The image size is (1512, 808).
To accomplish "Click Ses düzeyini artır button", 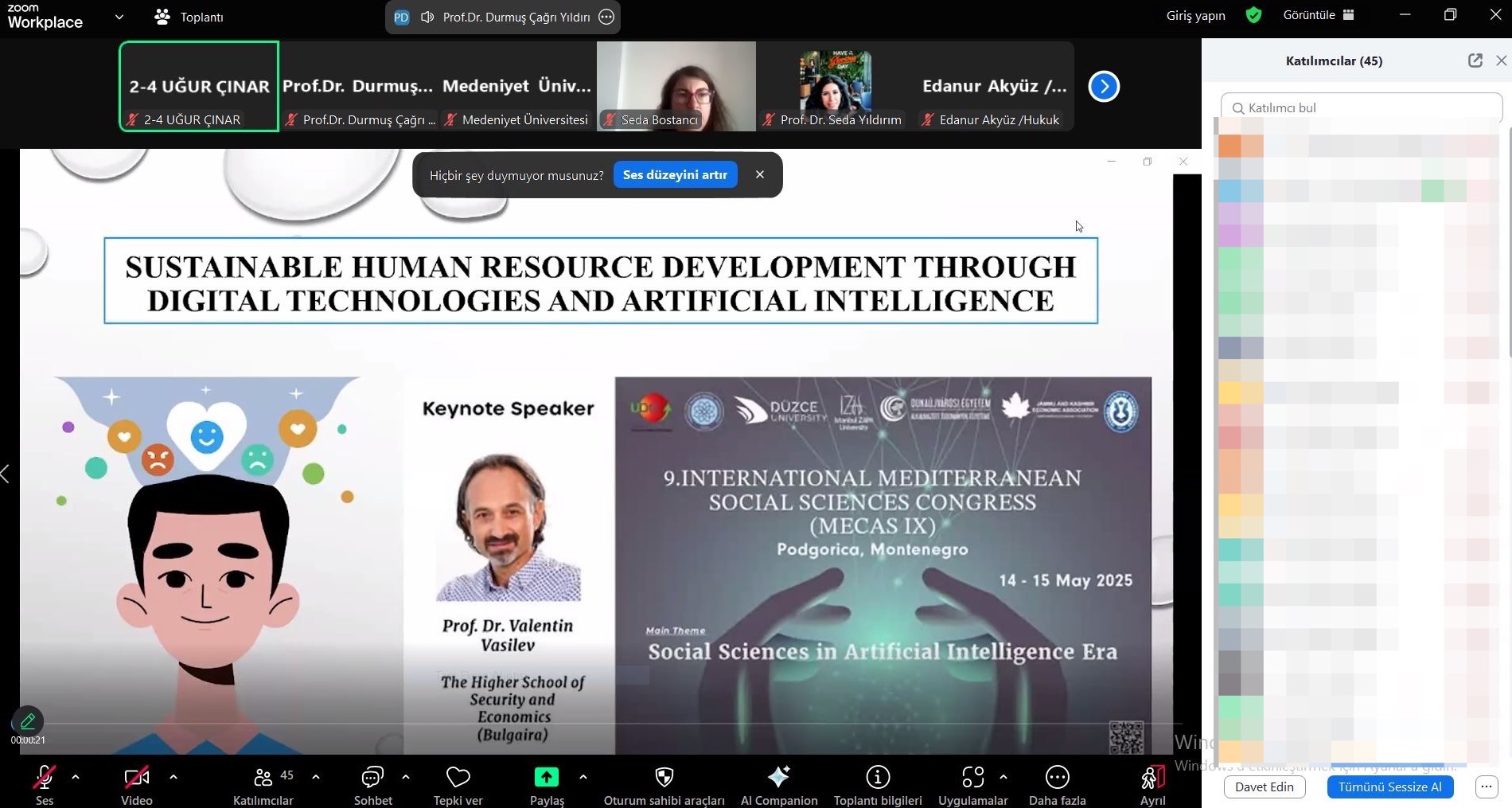I will coord(676,175).
